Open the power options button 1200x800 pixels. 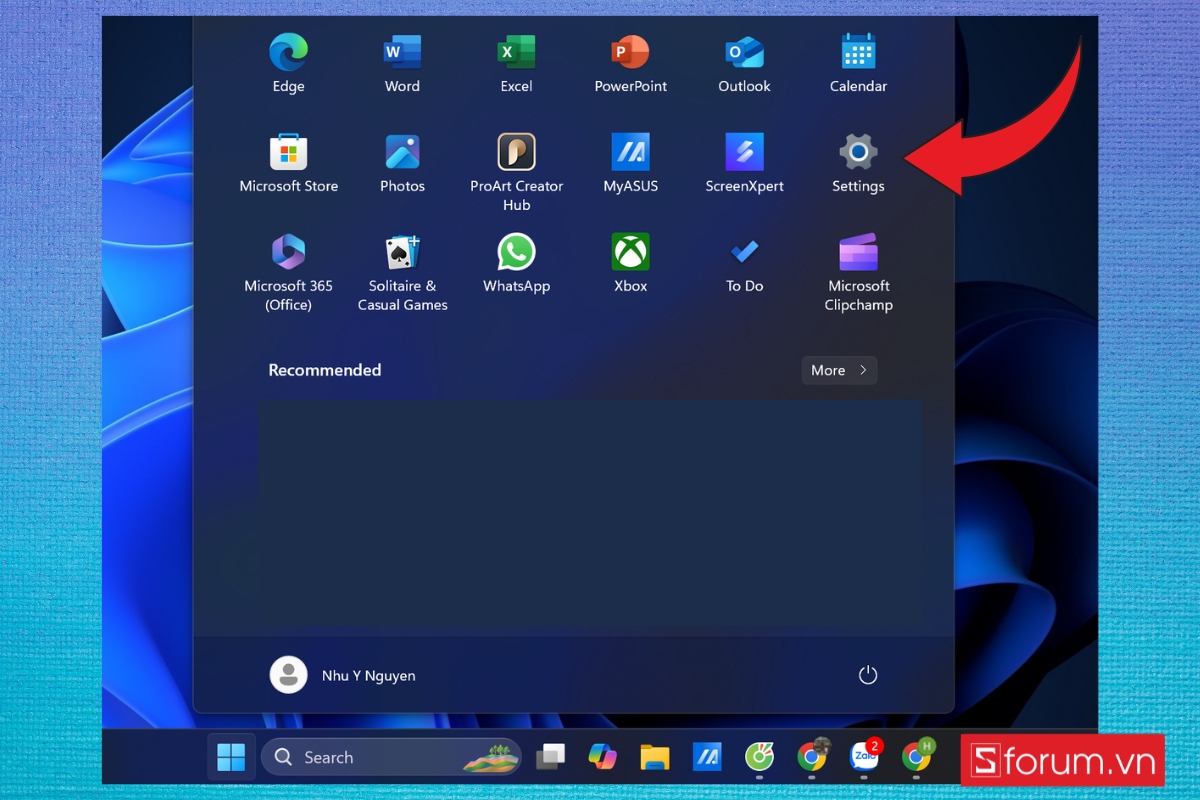click(867, 675)
